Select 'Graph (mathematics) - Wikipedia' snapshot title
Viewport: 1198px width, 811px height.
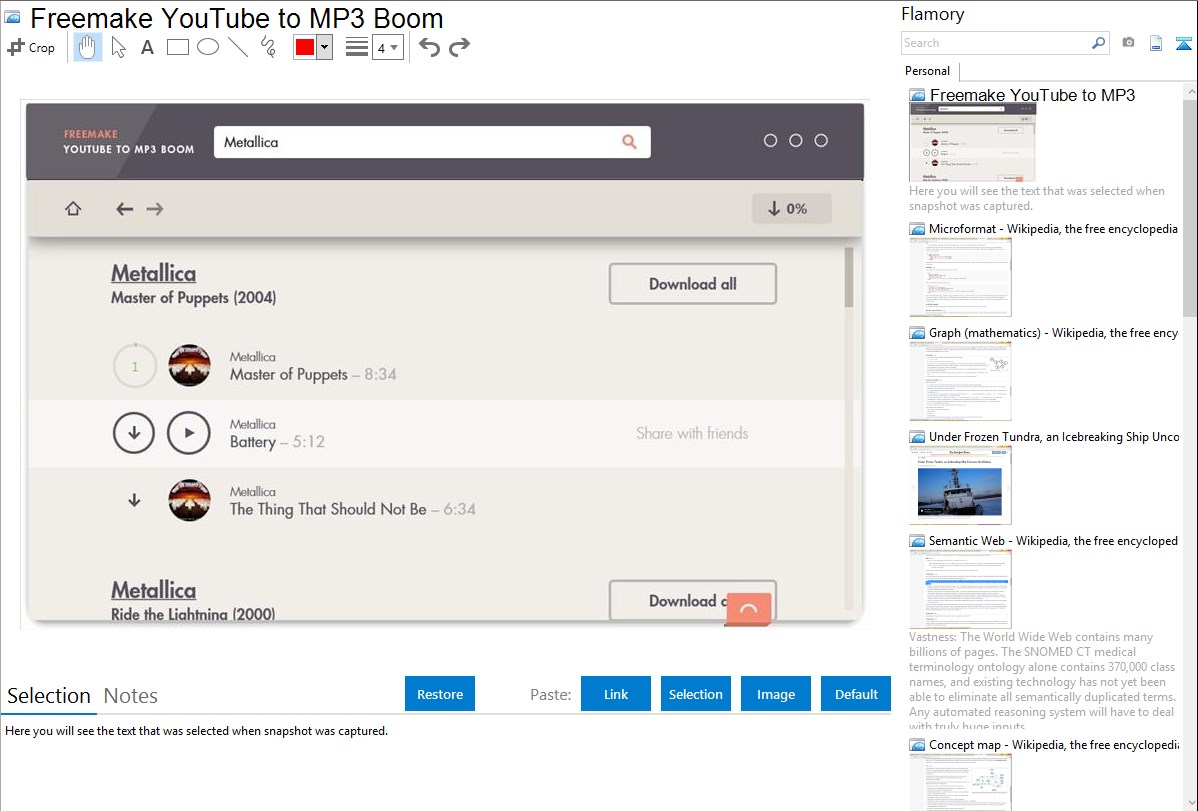(x=1053, y=333)
